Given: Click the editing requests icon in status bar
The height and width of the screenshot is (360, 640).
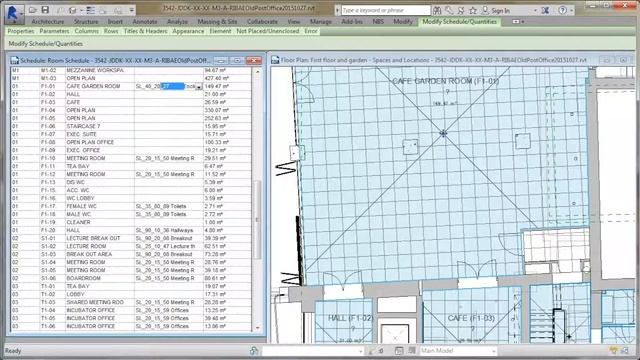Looking at the screenshot, I should click(372, 351).
